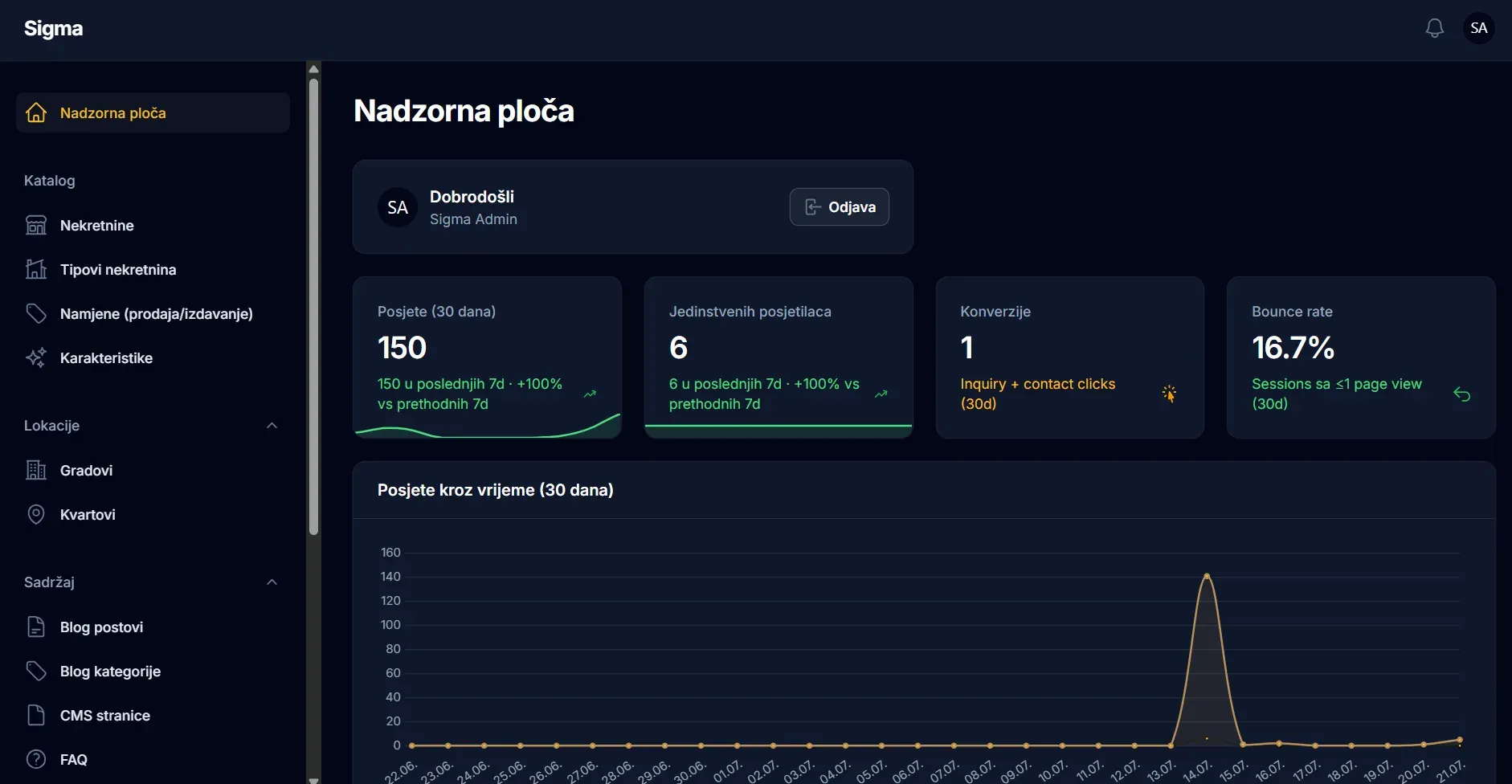Click the cursor-click icon in Konverzije card
Screen dimensions: 1512x784
coord(1170,394)
